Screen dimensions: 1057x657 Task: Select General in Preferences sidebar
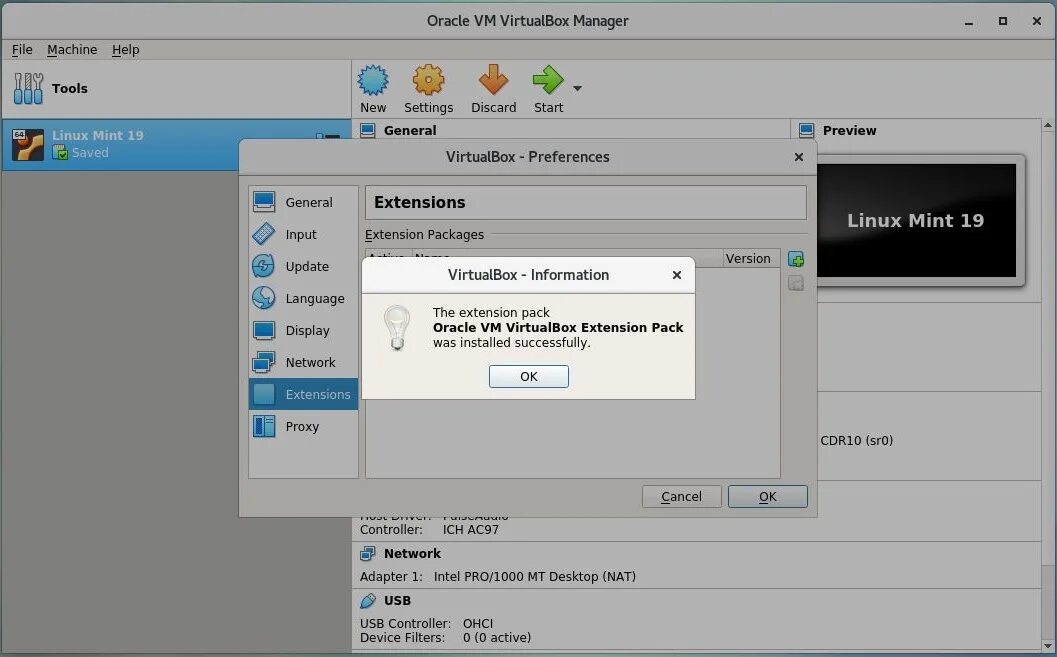click(303, 202)
